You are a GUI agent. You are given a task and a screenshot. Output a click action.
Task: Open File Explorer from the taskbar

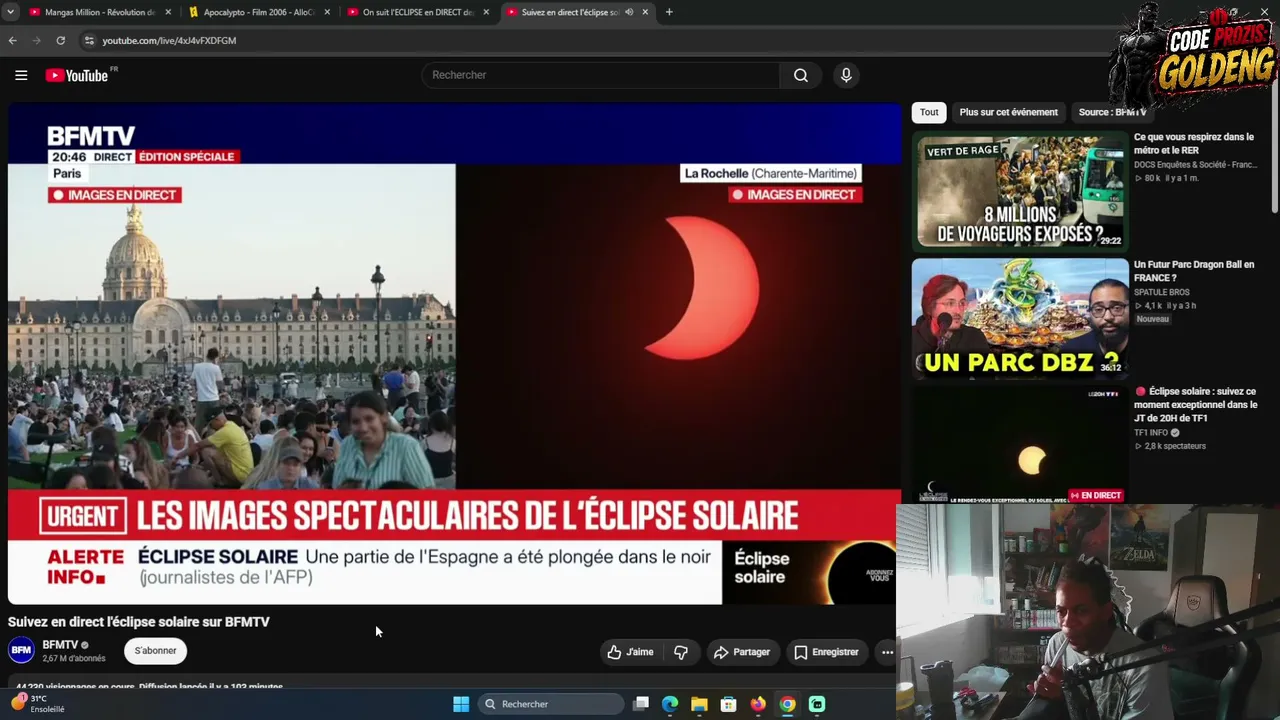699,704
